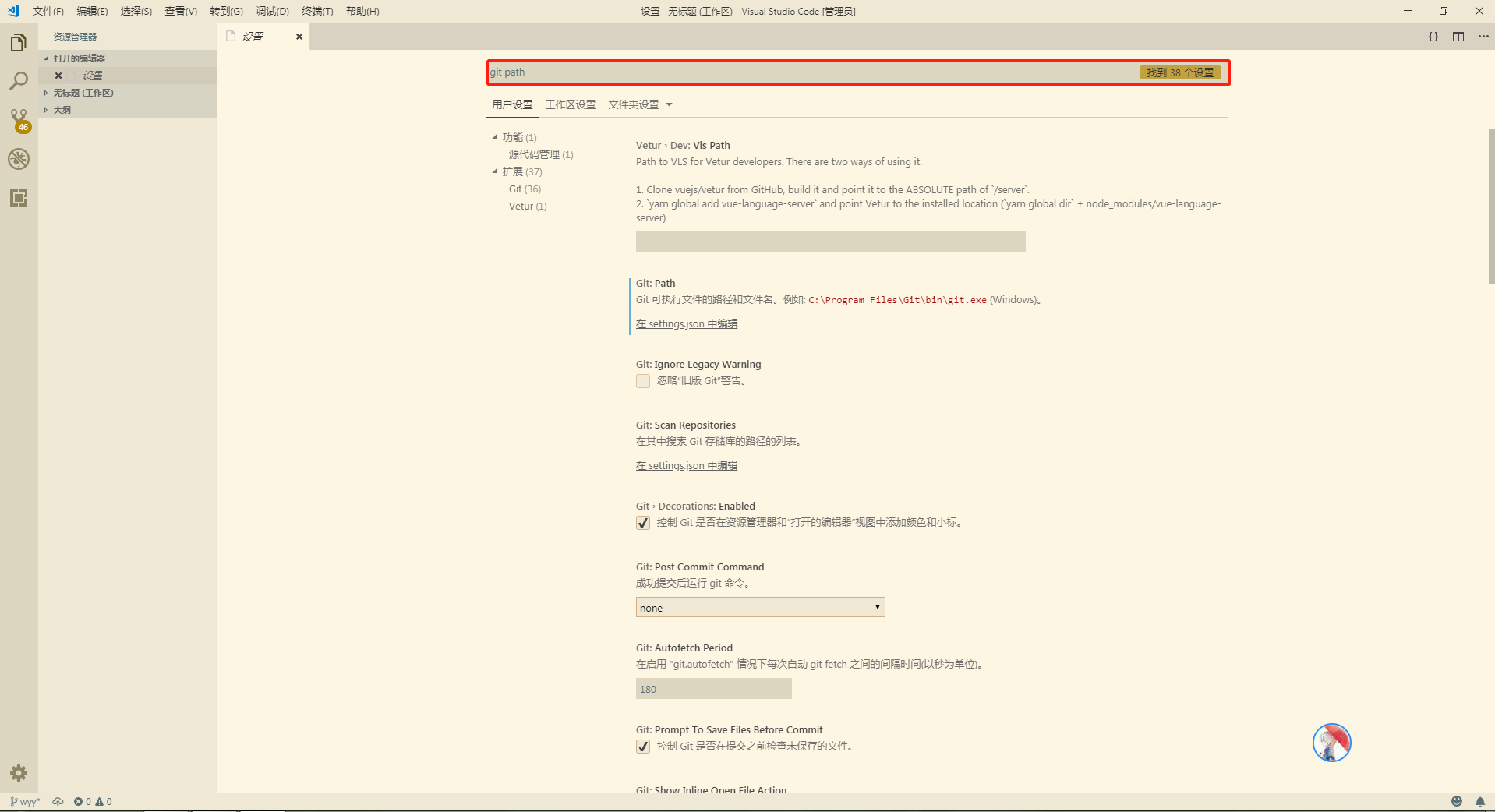Toggle Prompt To Save Files Before Commit checkbox
Screen dimensions: 1495x812
click(x=643, y=747)
